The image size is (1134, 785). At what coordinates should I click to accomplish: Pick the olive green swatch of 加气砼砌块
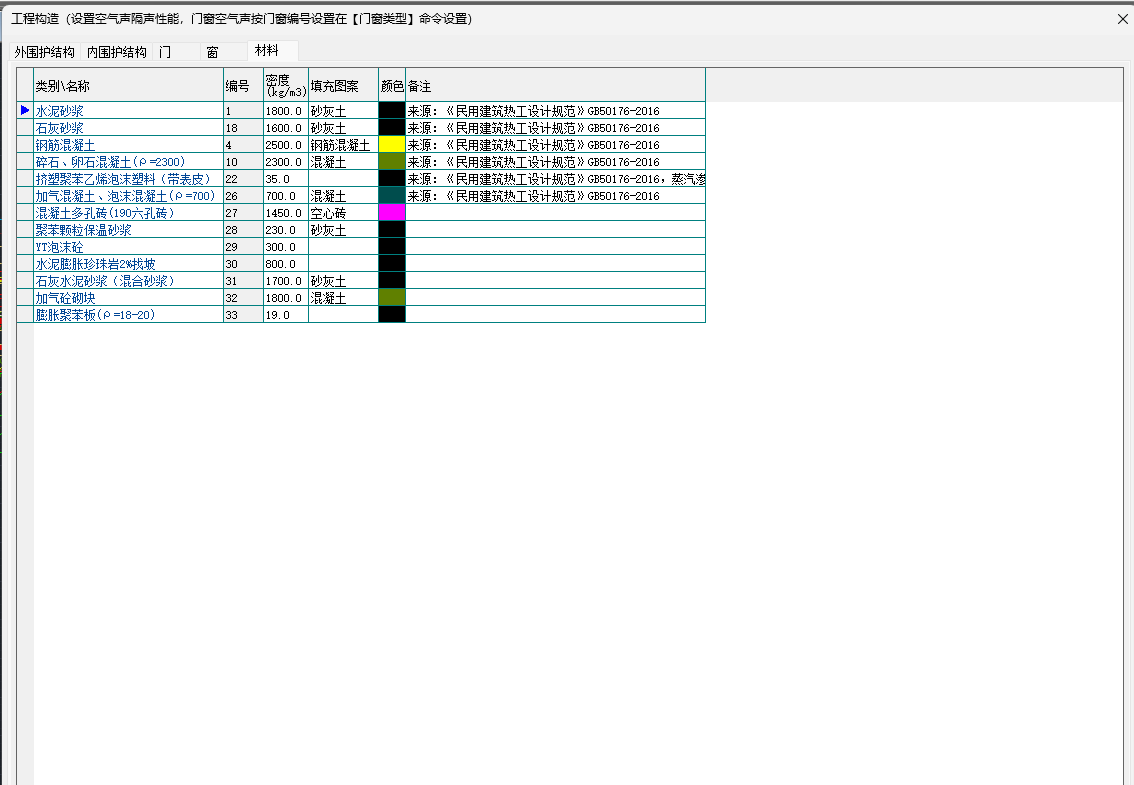point(392,298)
